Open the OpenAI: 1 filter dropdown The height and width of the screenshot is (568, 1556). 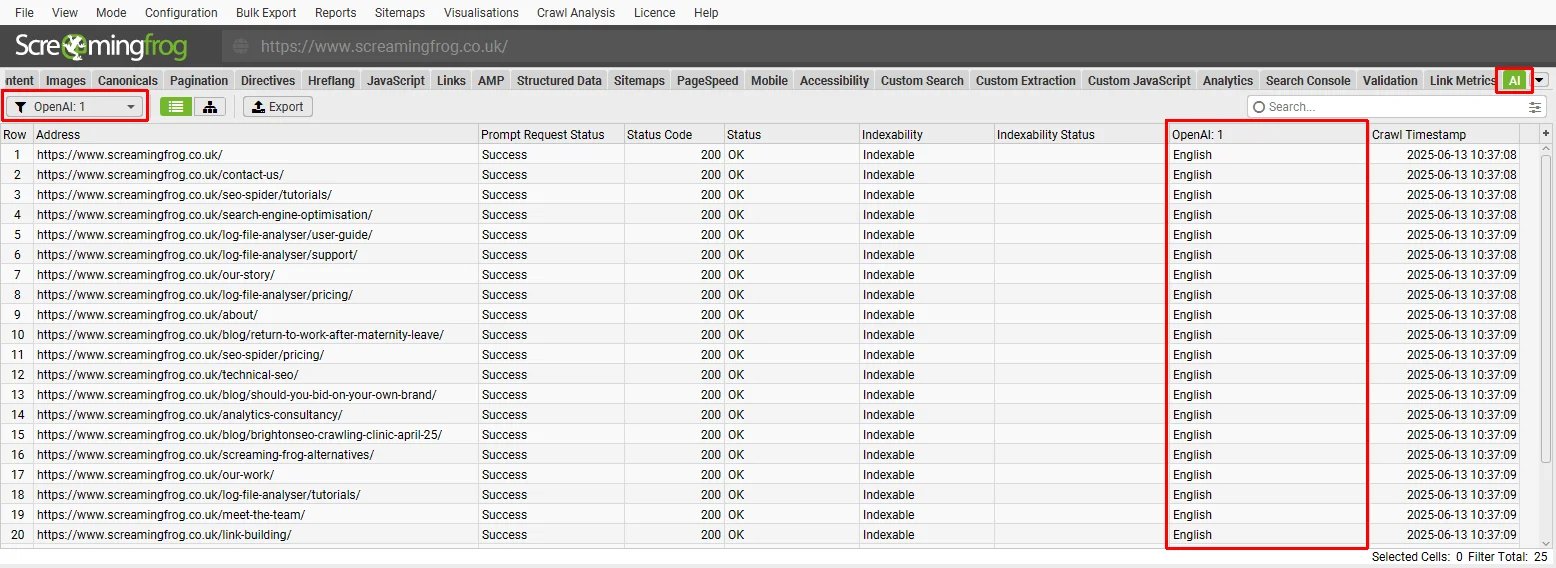pyautogui.click(x=75, y=107)
